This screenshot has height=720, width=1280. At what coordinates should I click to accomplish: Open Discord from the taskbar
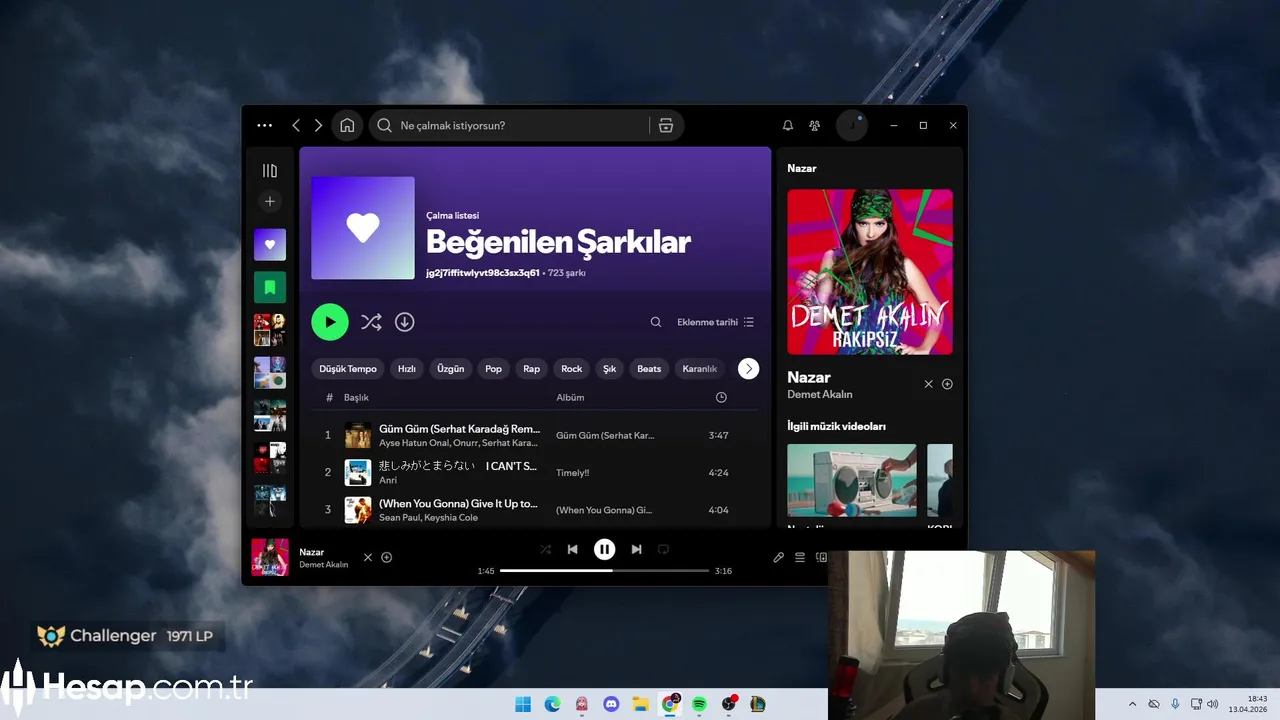[x=611, y=704]
